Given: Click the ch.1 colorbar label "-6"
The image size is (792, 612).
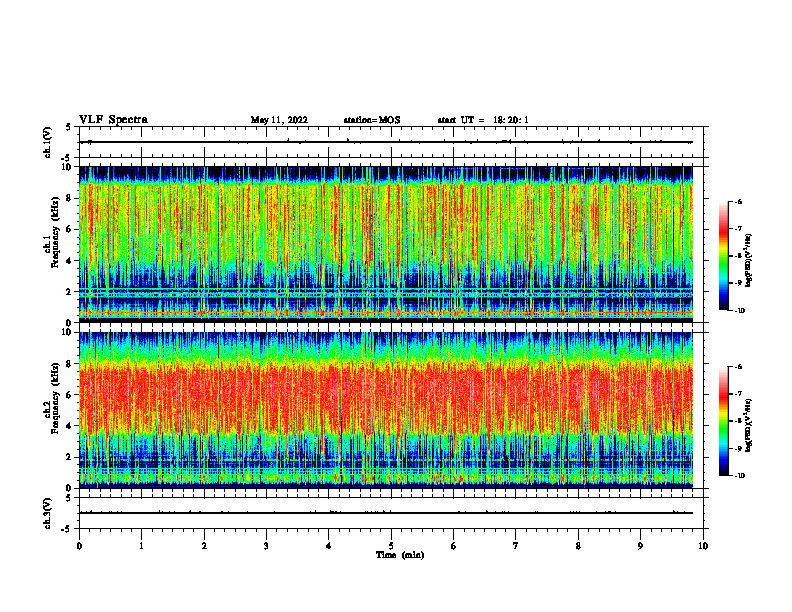Looking at the screenshot, I should tap(737, 201).
